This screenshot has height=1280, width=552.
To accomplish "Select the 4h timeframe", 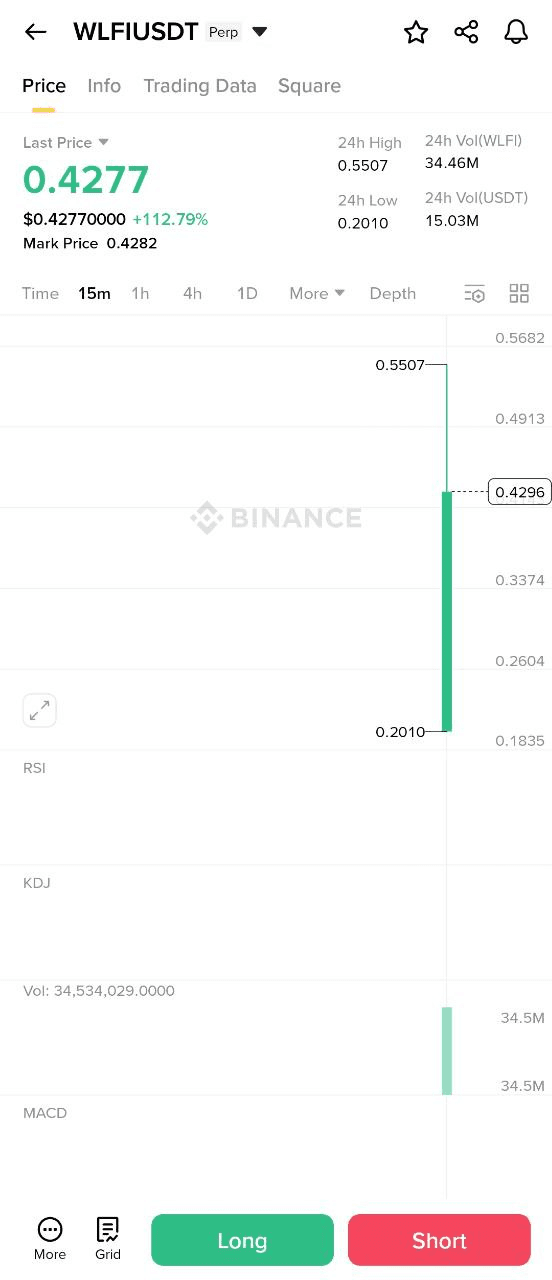I will click(x=192, y=293).
